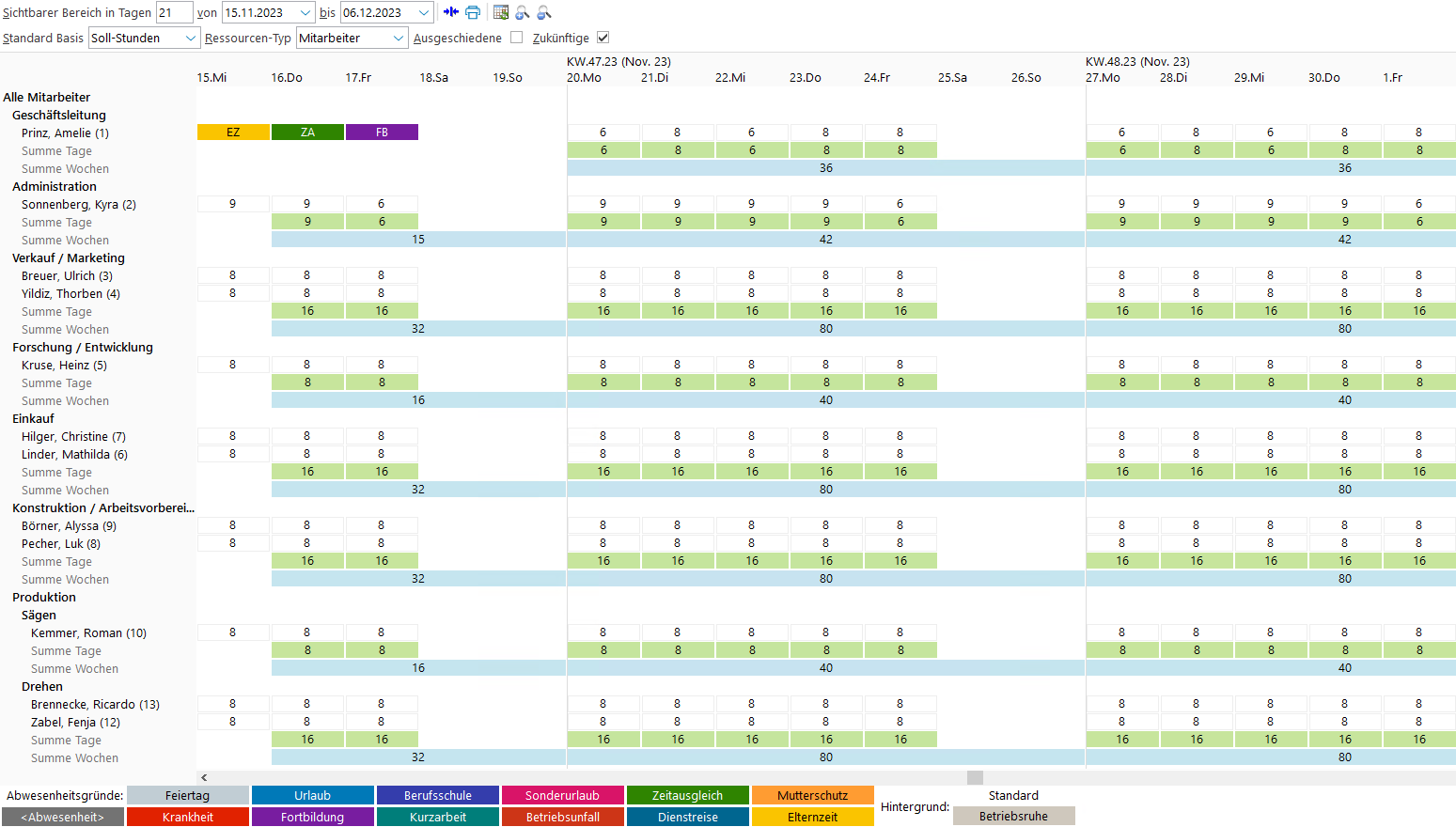This screenshot has height=827, width=1456.
Task: Click the zoom out magnifier icon
Action: click(544, 12)
